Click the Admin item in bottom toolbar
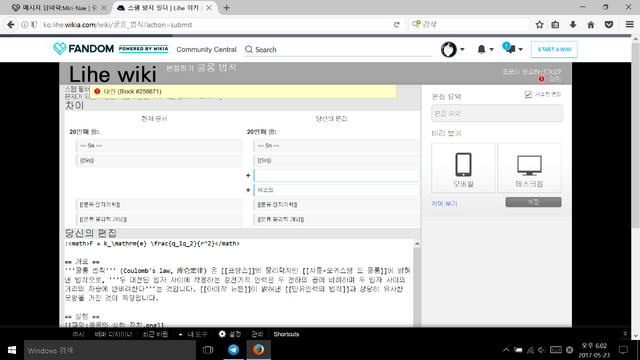Viewport: 640px width, 360px height. 257,334
